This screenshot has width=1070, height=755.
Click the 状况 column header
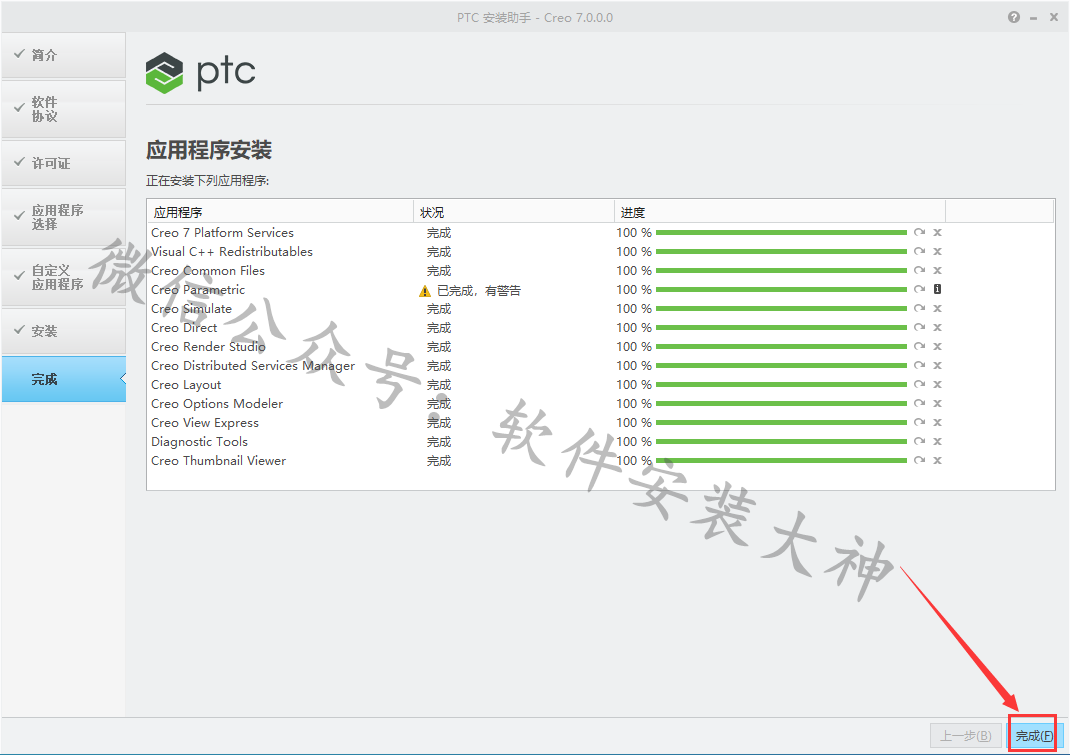[x=514, y=212]
